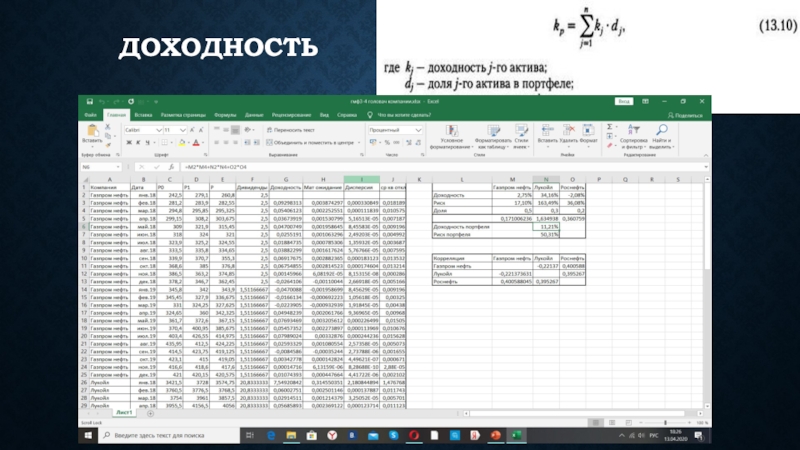This screenshot has height=450, width=800.
Task: Expand the formula bar
Action: (x=706, y=167)
